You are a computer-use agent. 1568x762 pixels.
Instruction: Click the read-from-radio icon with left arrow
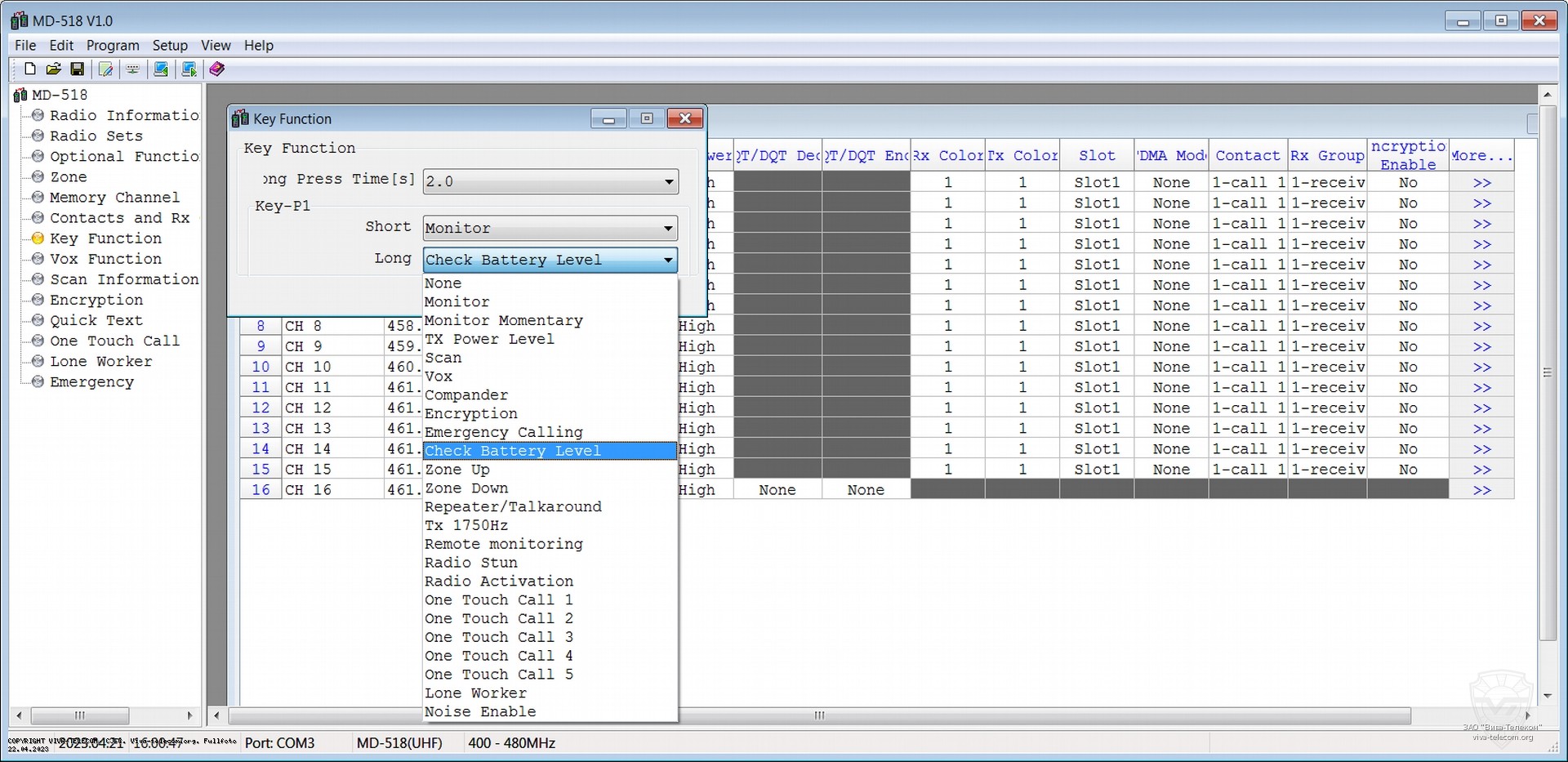click(161, 69)
